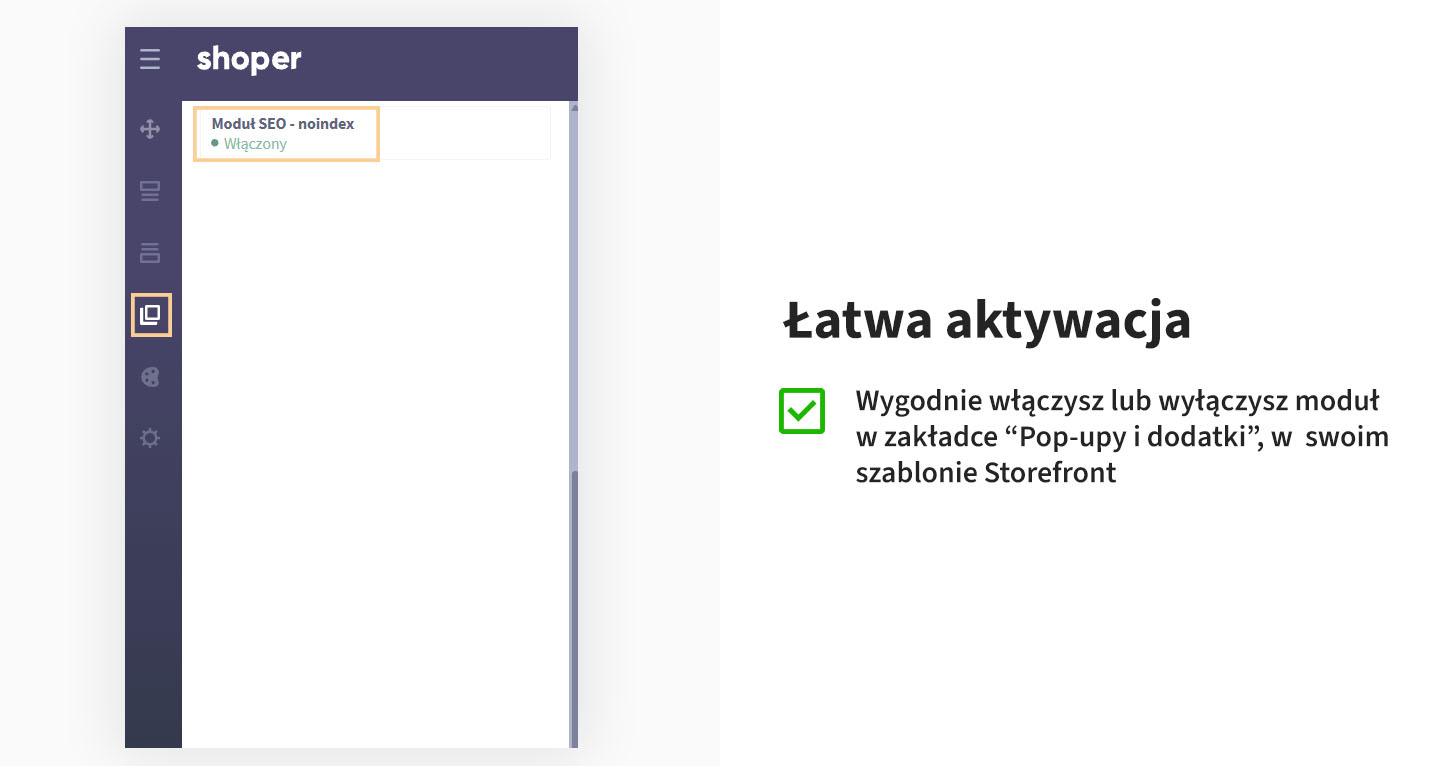
Task: Click the Łatwa aktywacja heading
Action: (x=987, y=321)
